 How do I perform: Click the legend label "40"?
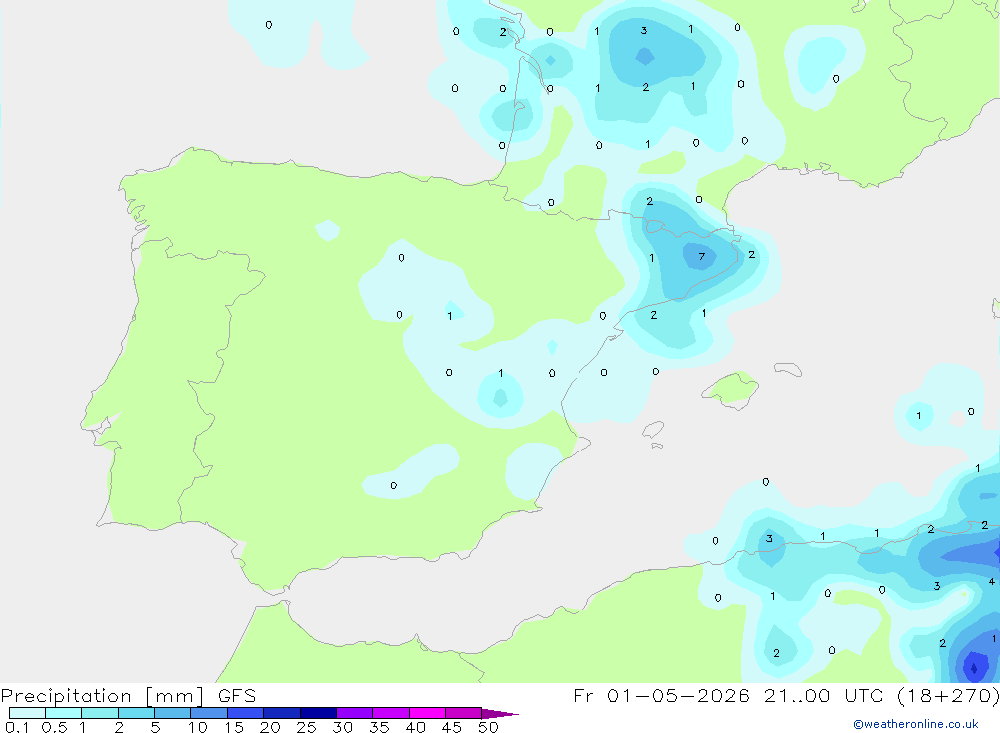click(415, 727)
